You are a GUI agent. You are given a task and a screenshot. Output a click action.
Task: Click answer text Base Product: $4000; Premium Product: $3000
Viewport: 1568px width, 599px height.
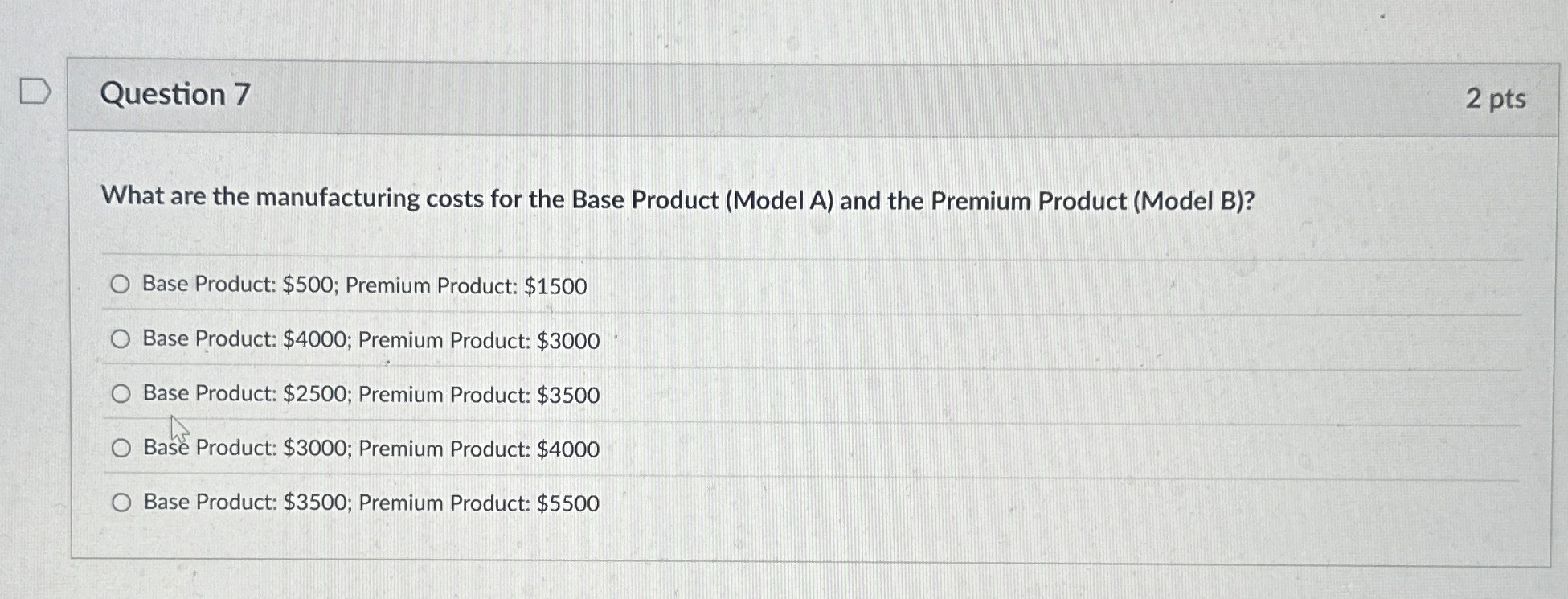click(370, 339)
